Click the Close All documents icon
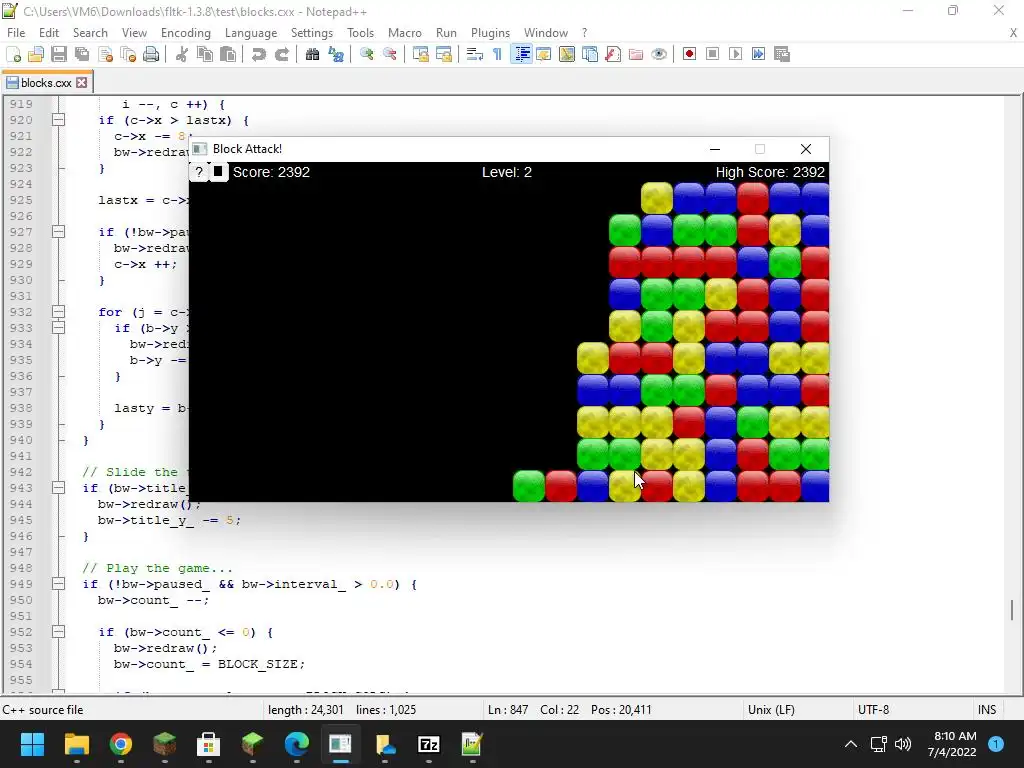Screen dimensions: 1024x768 coord(128,54)
